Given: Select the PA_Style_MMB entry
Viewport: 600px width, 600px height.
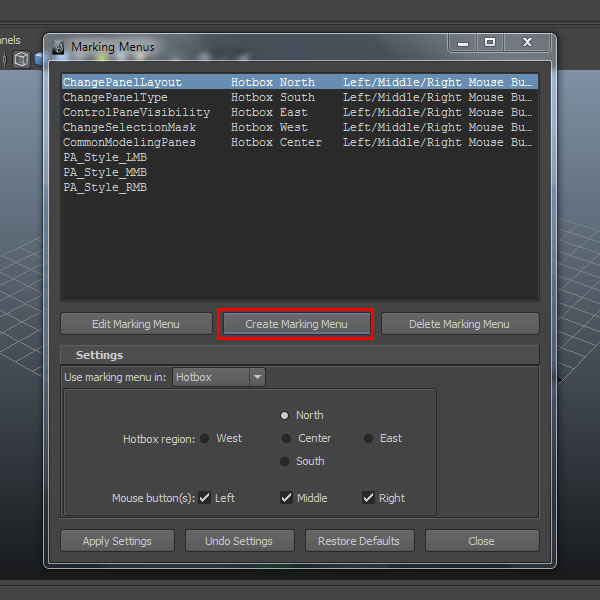Looking at the screenshot, I should 300,172.
